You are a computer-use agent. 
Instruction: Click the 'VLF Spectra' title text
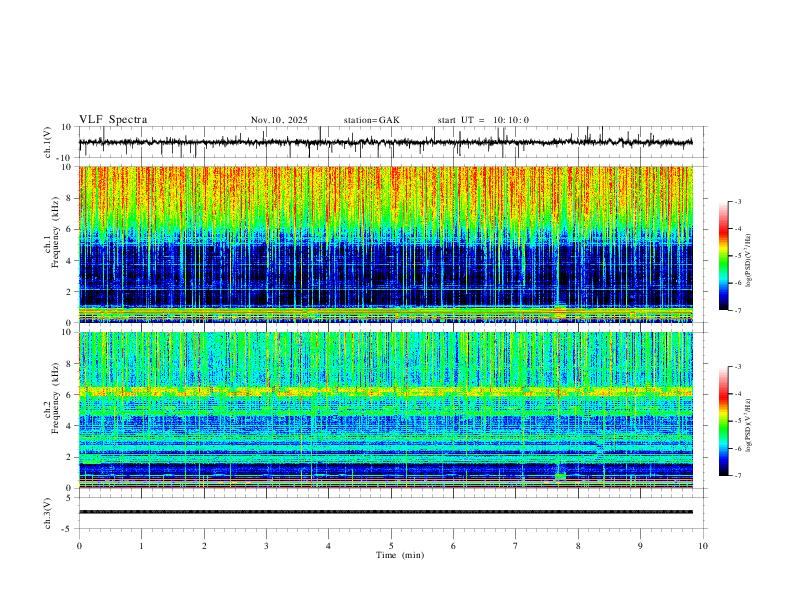pos(113,120)
